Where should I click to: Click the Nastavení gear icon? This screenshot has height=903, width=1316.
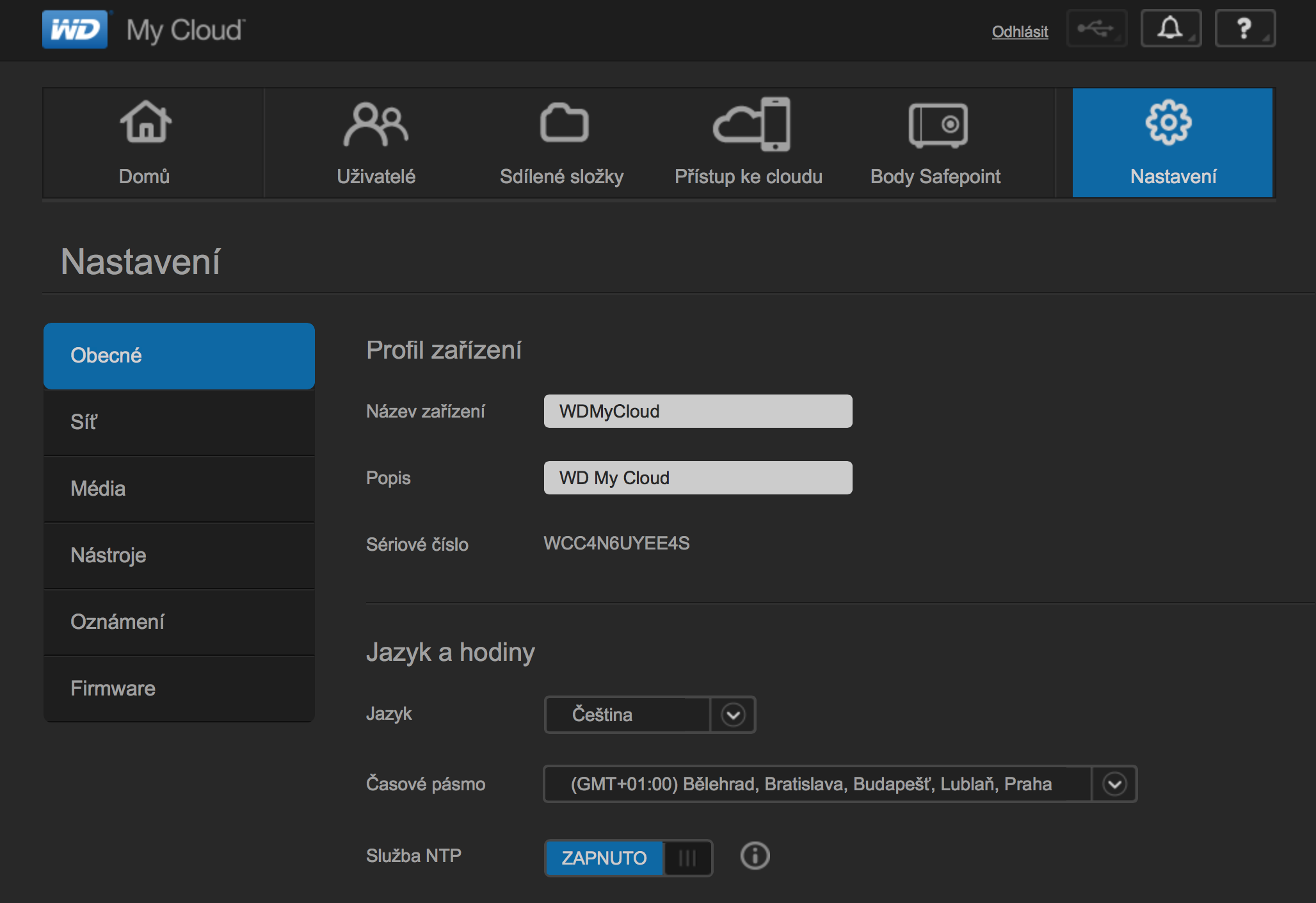click(x=1169, y=123)
